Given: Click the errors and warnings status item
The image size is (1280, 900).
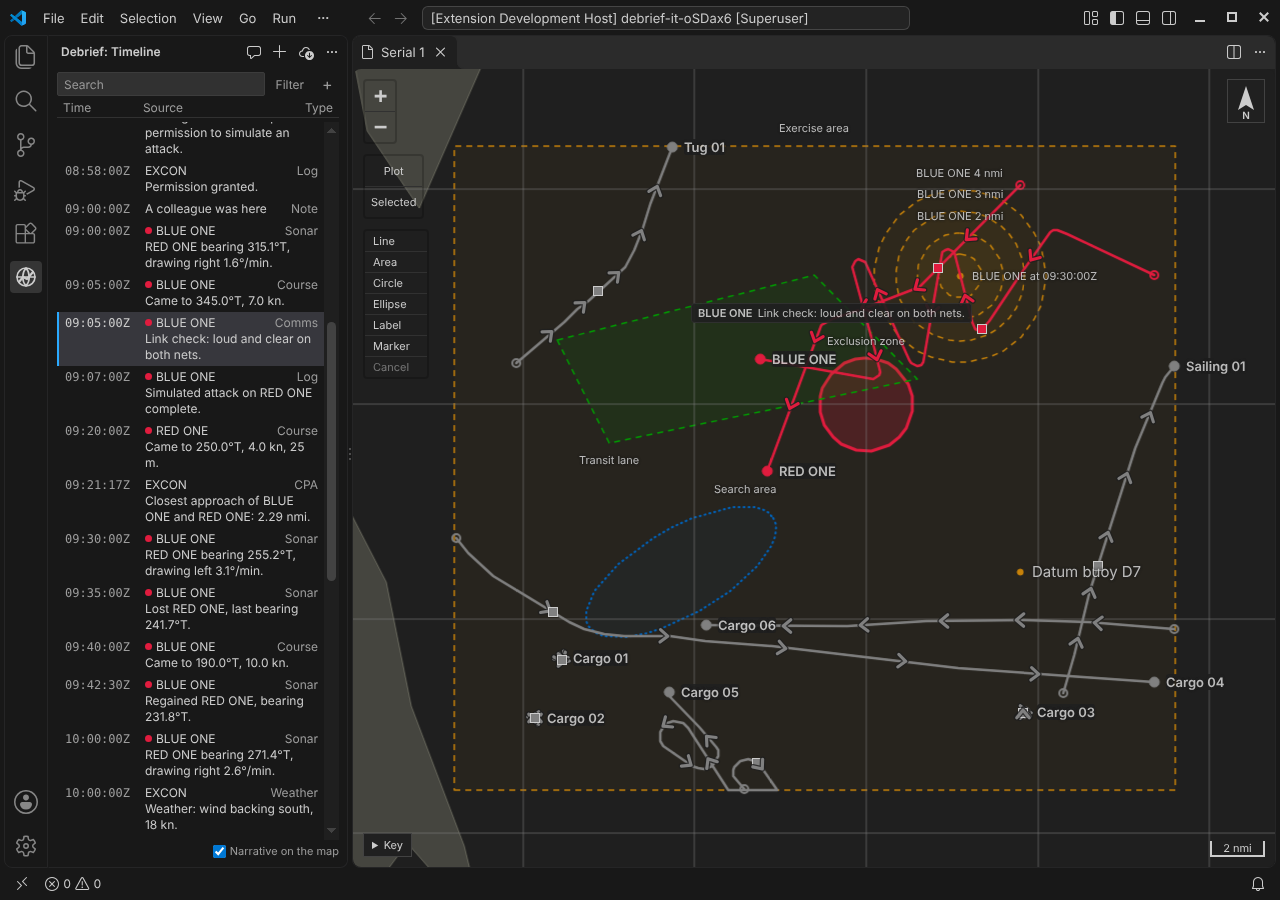Looking at the screenshot, I should 73,884.
